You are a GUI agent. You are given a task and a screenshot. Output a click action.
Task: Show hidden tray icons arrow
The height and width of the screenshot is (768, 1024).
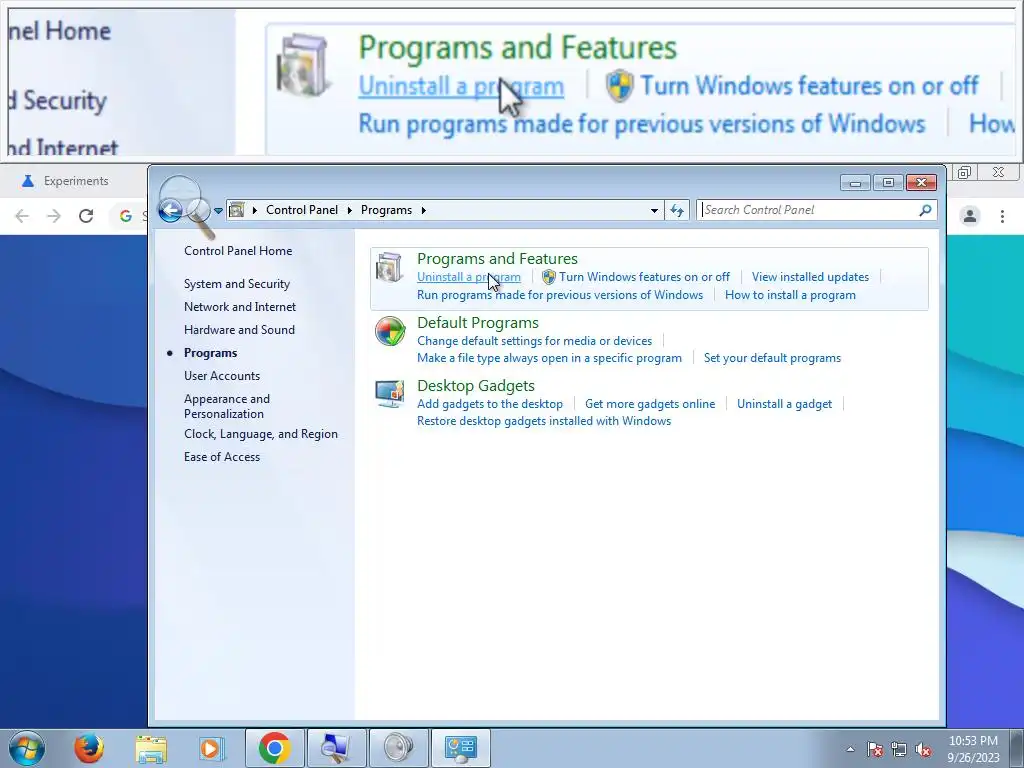point(850,749)
